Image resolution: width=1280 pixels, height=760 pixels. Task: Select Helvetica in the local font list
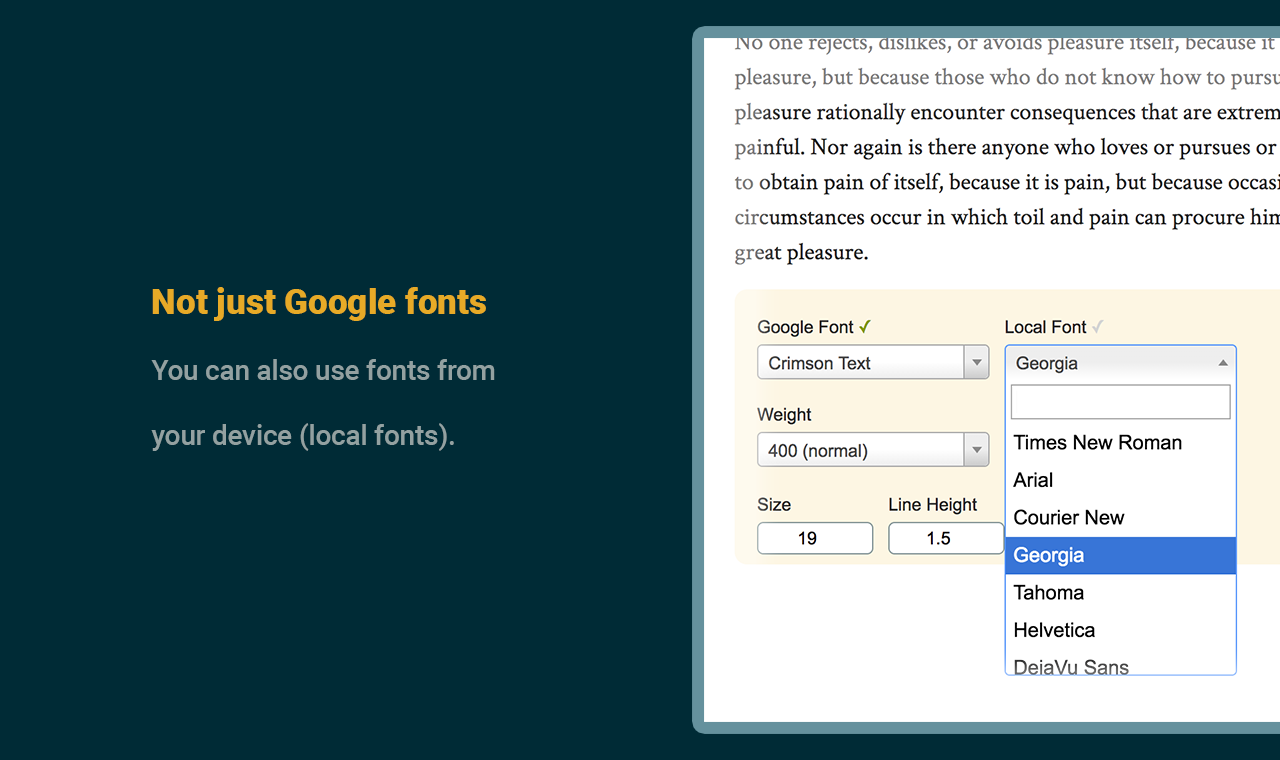[x=1121, y=630]
